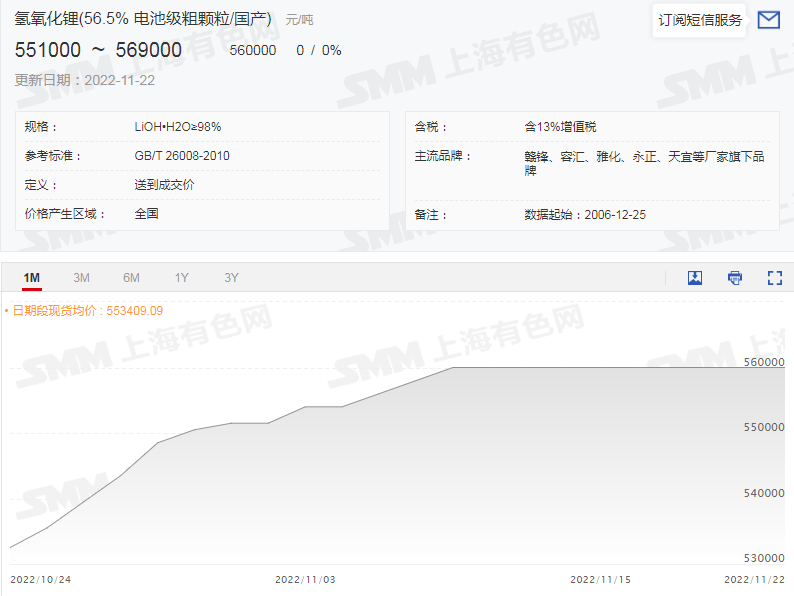
Task: Click the 550000 y-axis label
Action: (x=765, y=427)
